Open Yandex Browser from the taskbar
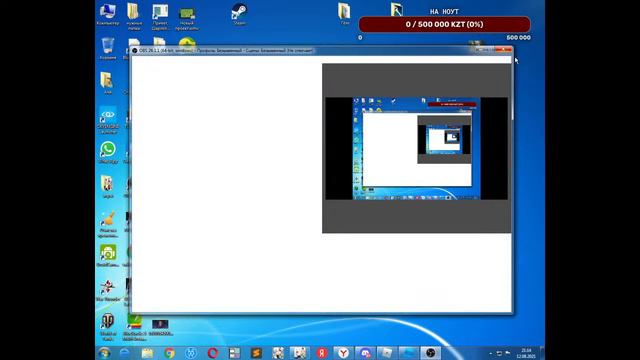Viewport: 640px width, 360px height. tap(343, 353)
